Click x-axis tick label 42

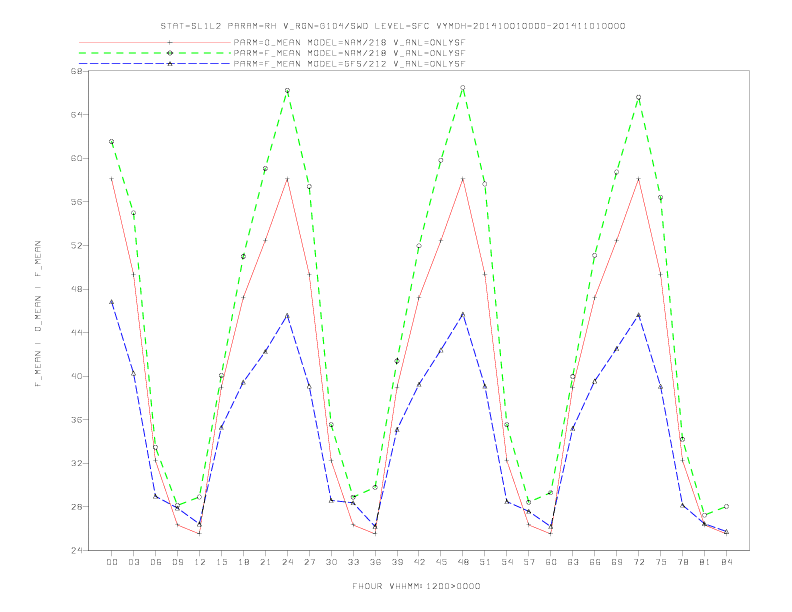(x=419, y=562)
